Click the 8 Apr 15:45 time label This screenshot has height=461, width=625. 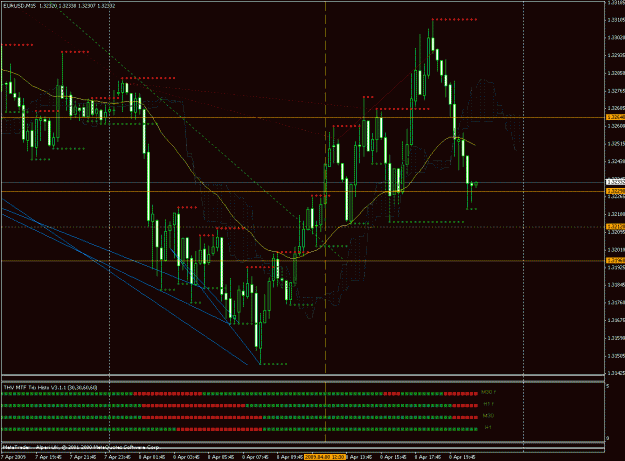[393, 457]
